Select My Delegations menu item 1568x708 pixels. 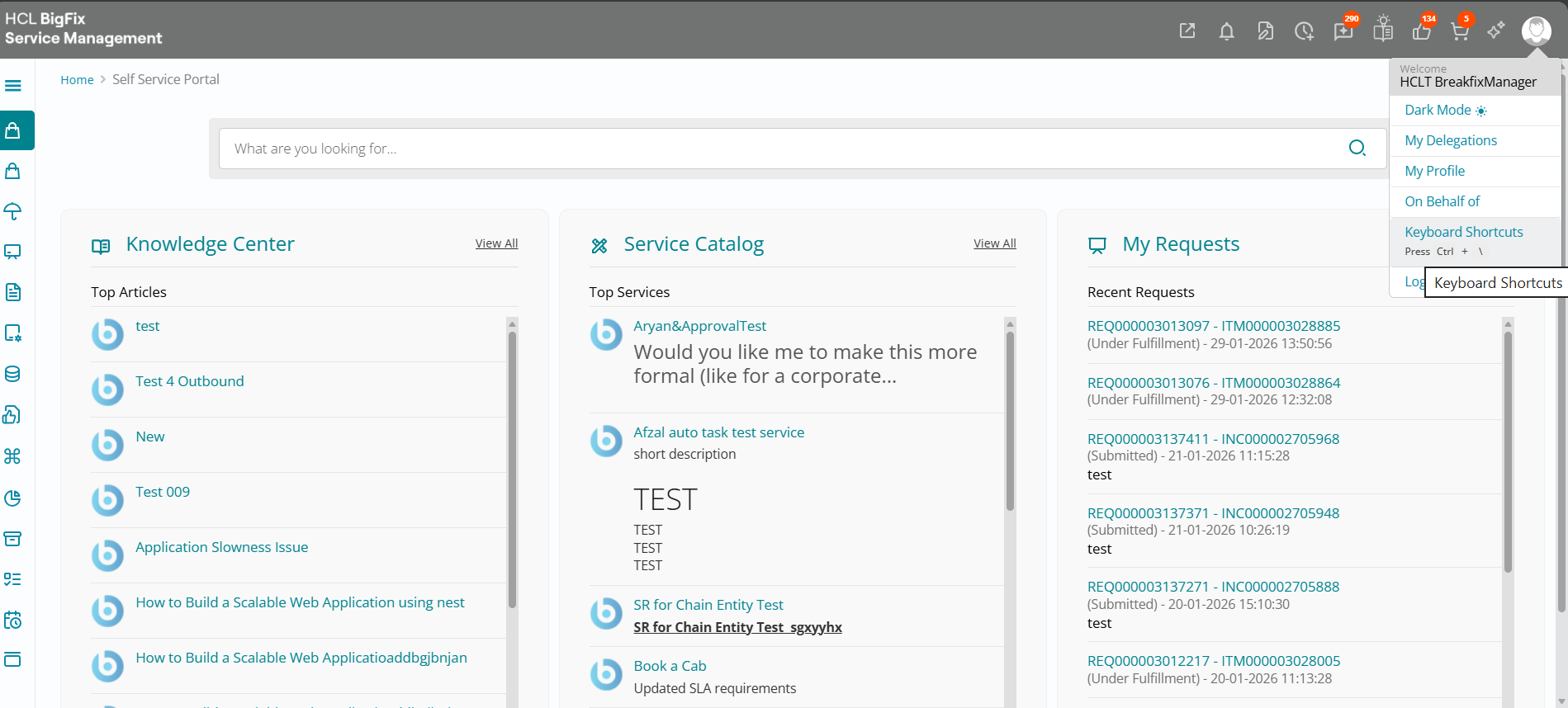(1450, 141)
